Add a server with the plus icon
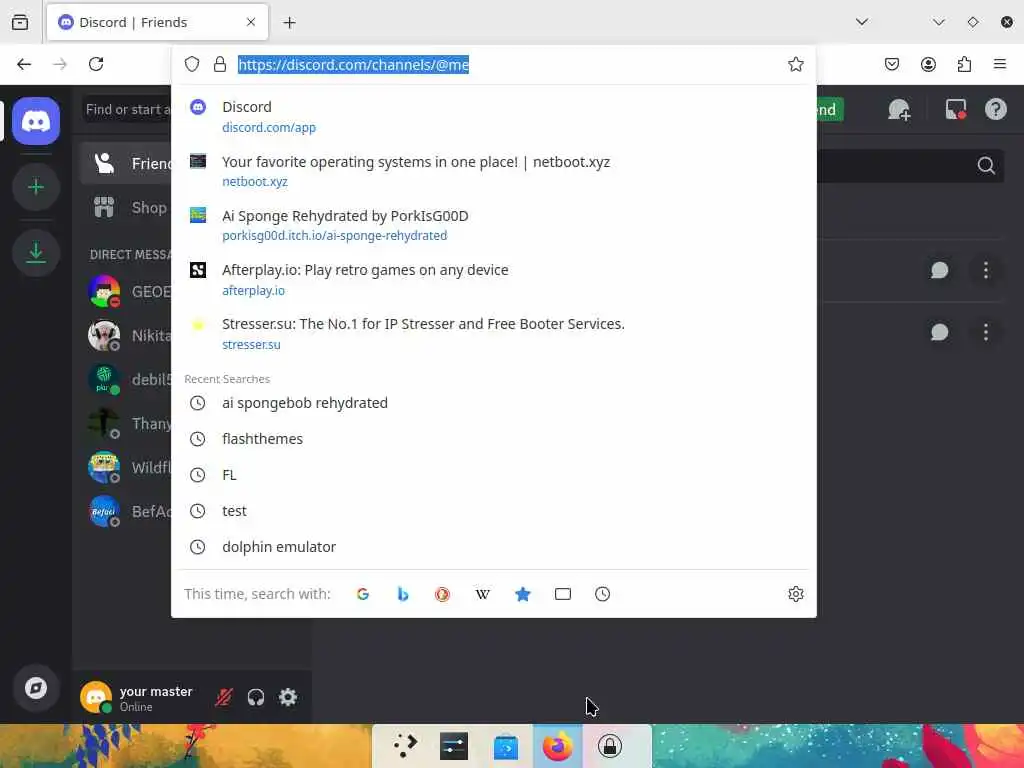 coord(36,187)
